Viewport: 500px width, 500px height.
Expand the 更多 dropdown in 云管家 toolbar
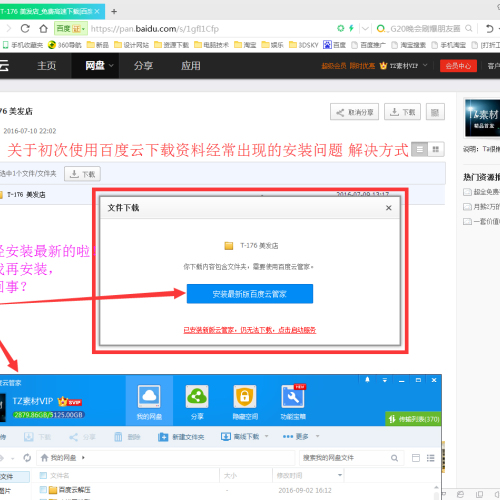pyautogui.click(x=317, y=436)
